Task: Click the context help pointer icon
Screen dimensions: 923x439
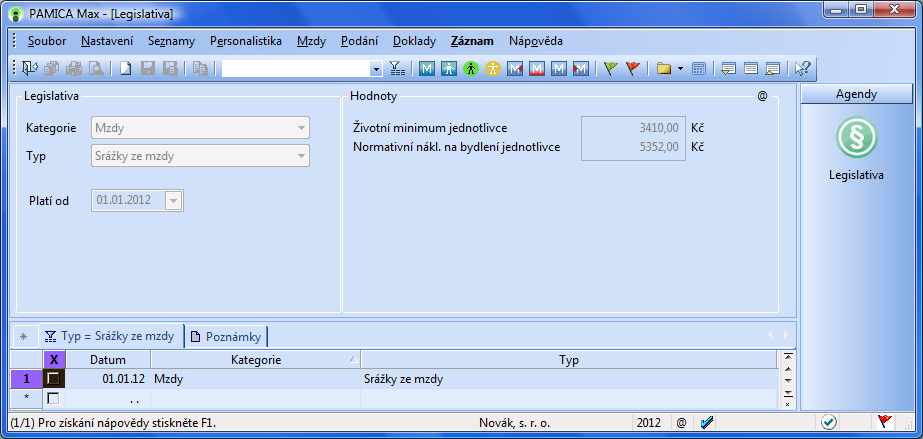Action: pos(802,69)
